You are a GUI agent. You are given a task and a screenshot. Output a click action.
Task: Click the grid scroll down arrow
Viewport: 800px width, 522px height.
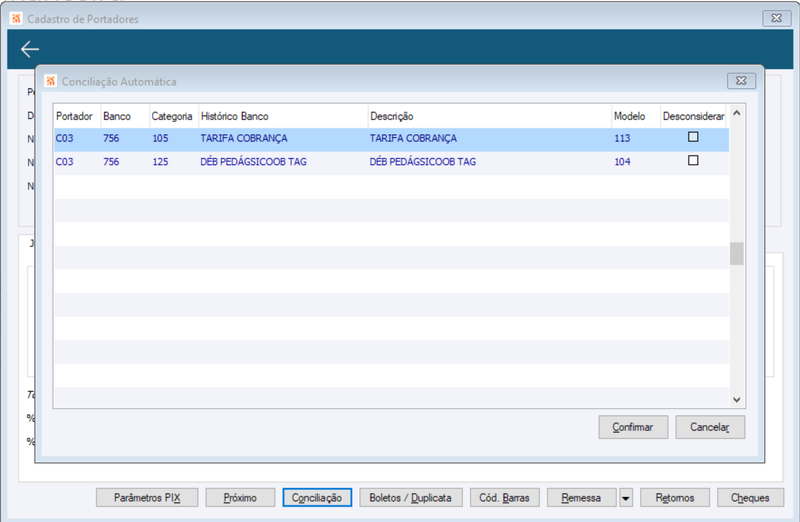(x=736, y=400)
